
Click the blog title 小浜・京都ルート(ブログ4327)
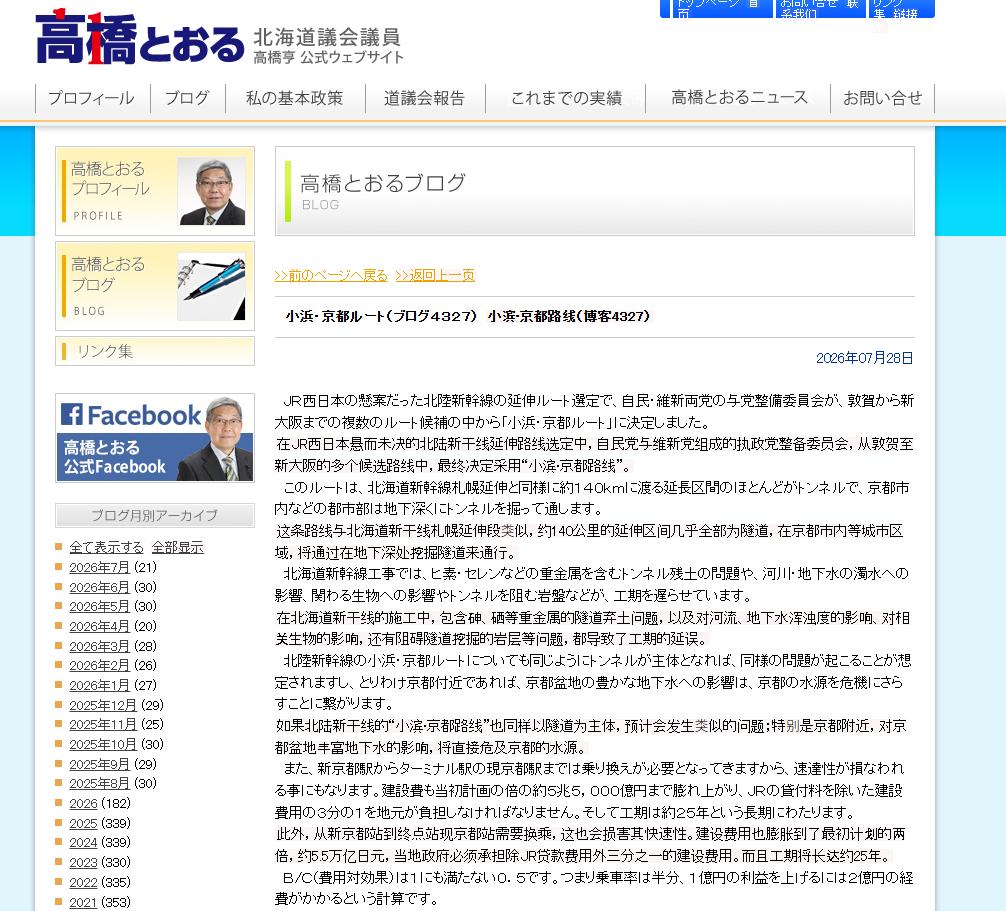pyautogui.click(x=382, y=316)
